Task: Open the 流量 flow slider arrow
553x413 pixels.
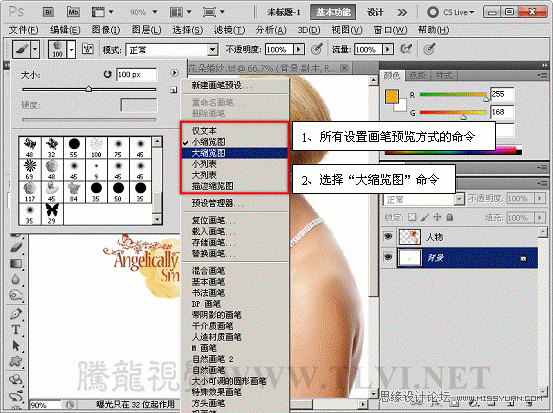Action: [388, 49]
